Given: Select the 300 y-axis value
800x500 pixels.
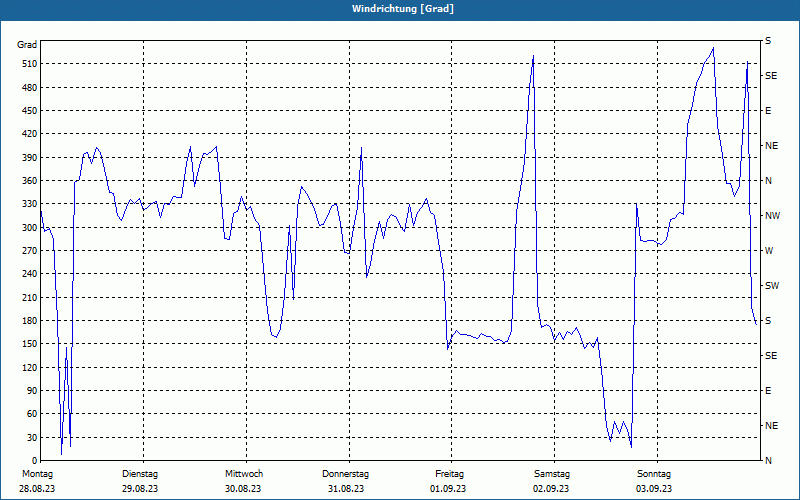Looking at the screenshot, I should click(x=30, y=228).
